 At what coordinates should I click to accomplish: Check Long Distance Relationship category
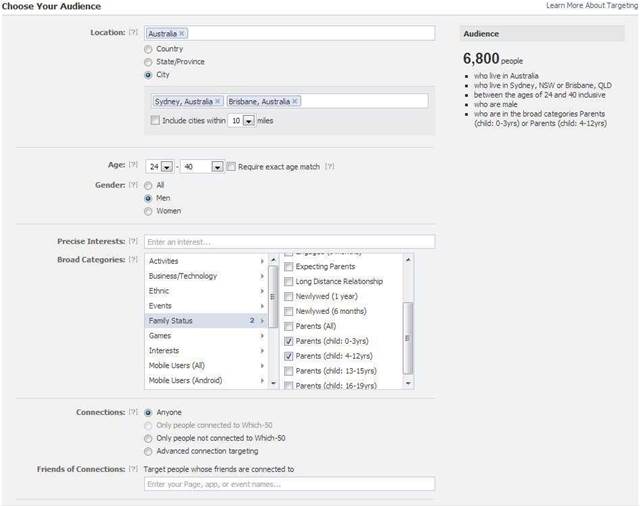(289, 282)
